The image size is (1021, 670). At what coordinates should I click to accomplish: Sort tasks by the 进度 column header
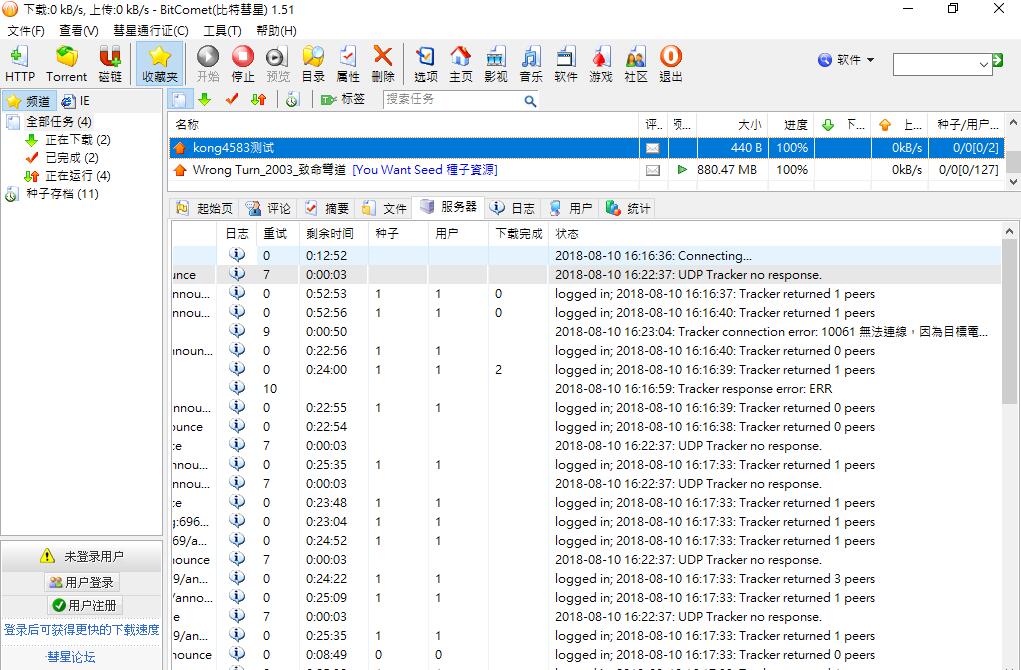point(792,124)
